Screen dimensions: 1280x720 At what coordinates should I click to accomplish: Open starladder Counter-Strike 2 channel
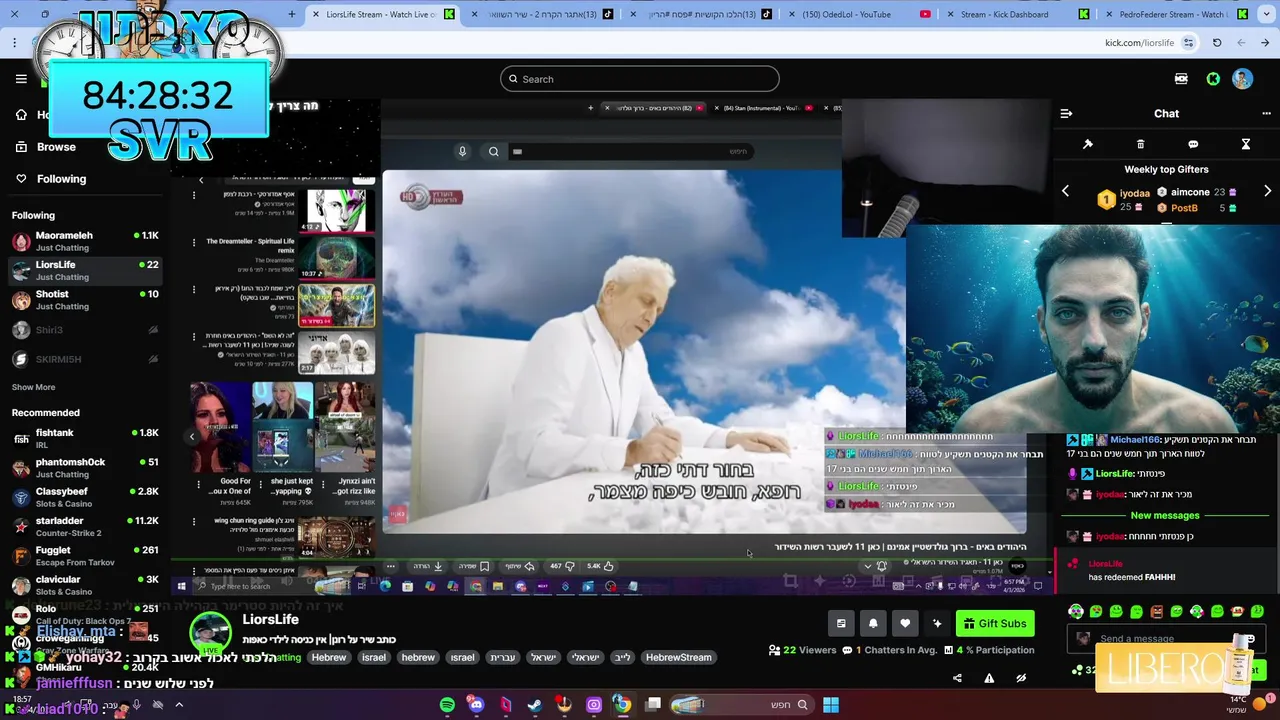pos(85,526)
